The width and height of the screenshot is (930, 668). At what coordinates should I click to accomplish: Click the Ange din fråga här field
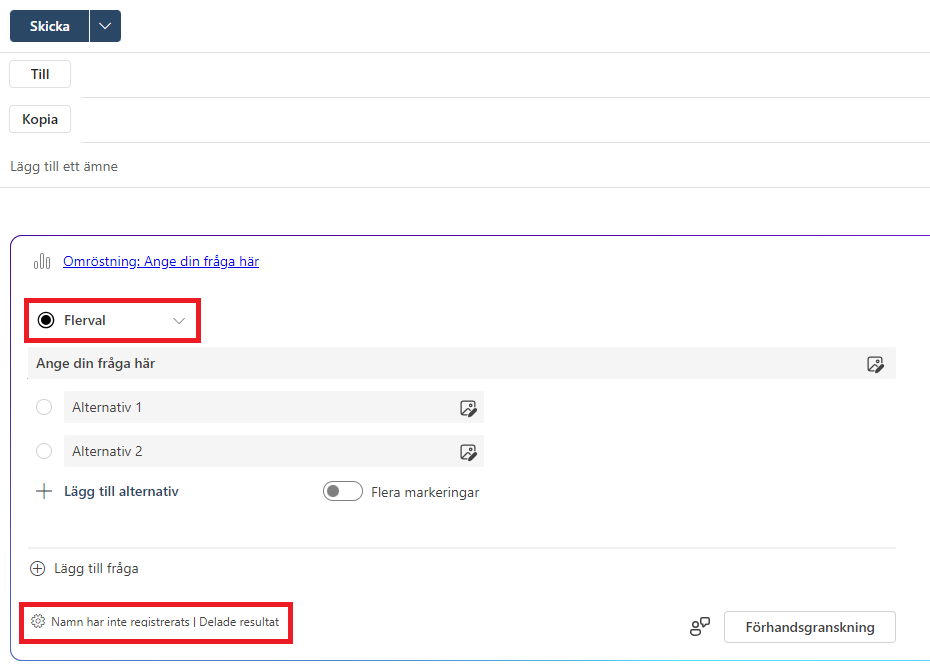click(445, 363)
